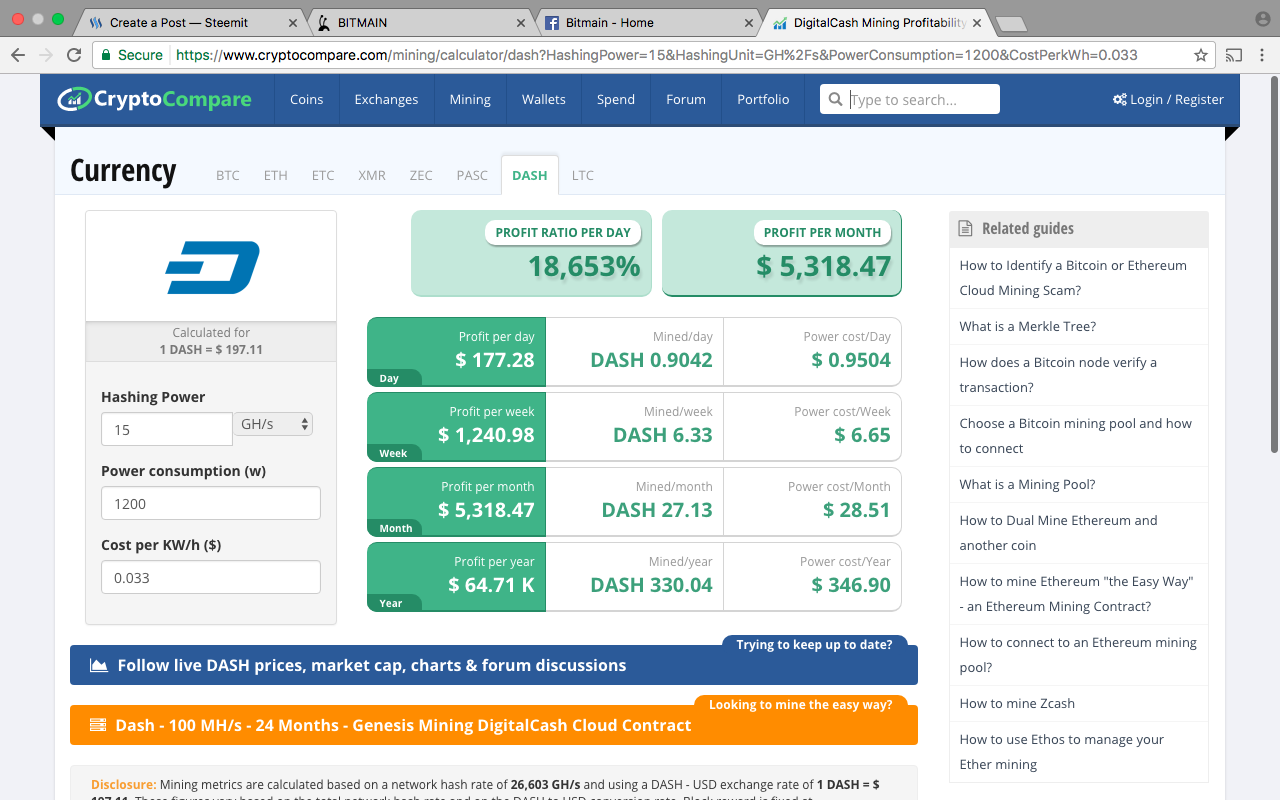Screen dimensions: 1280x800
Task: Bookmark this page with the star icon
Action: pos(1200,55)
